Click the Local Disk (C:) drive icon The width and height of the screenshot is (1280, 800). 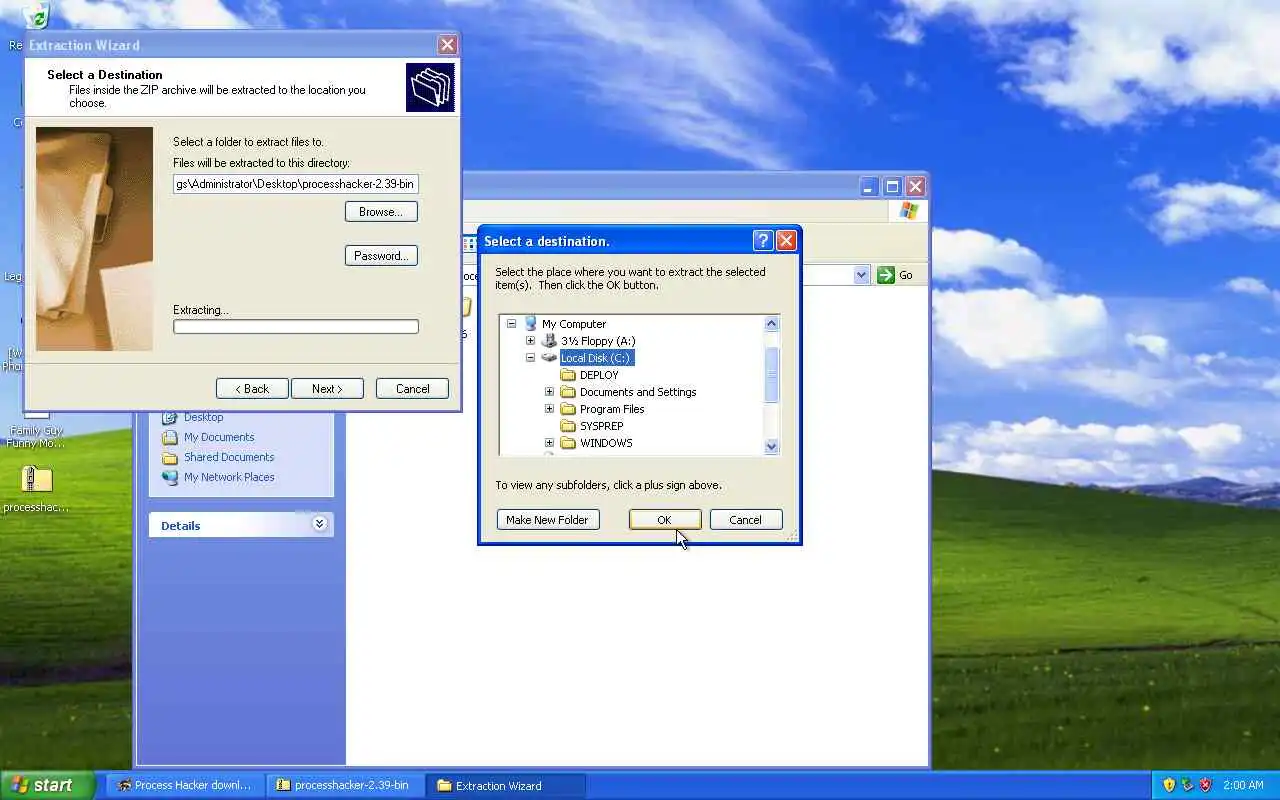(x=549, y=357)
